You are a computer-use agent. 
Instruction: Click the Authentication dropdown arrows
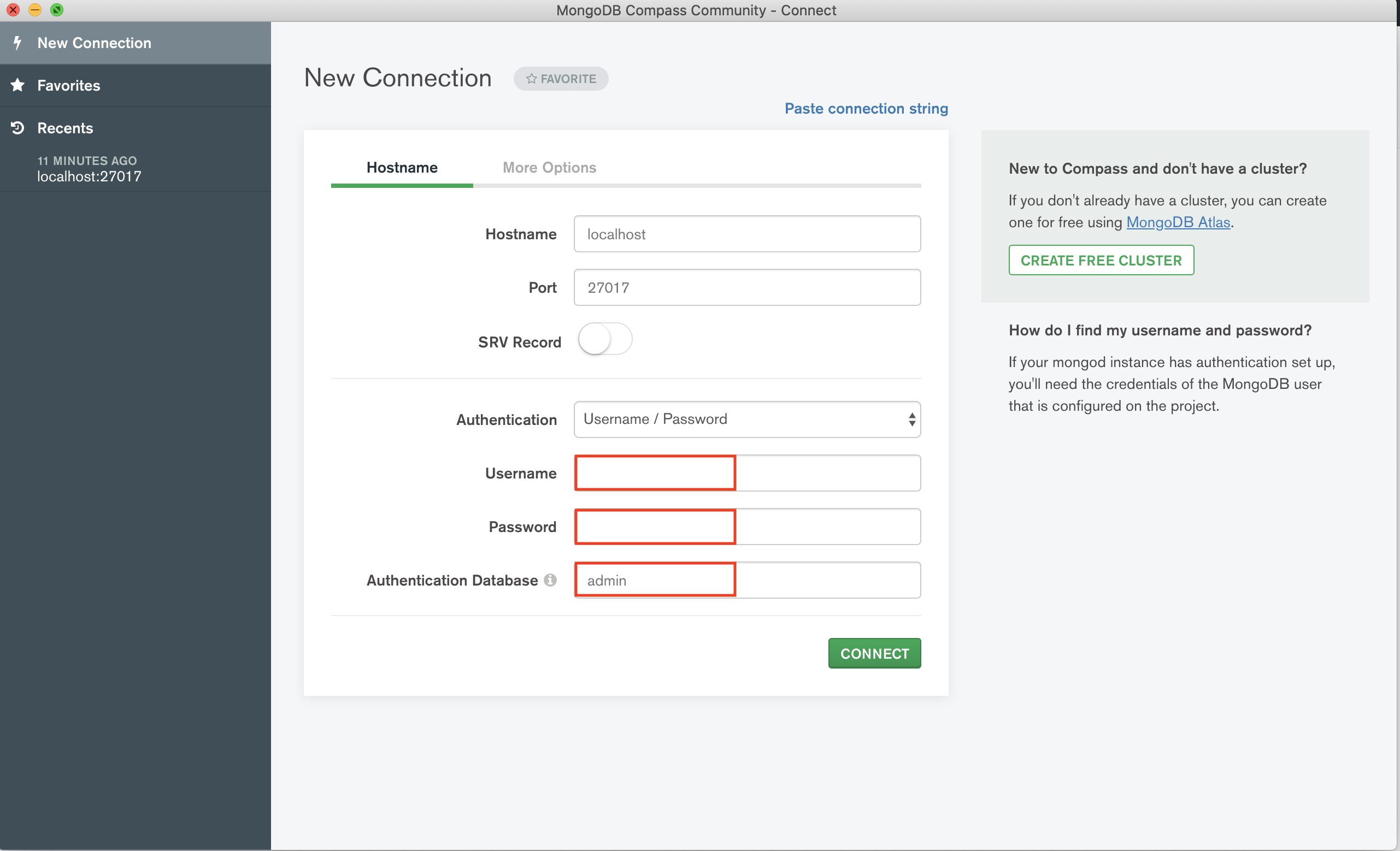[911, 419]
